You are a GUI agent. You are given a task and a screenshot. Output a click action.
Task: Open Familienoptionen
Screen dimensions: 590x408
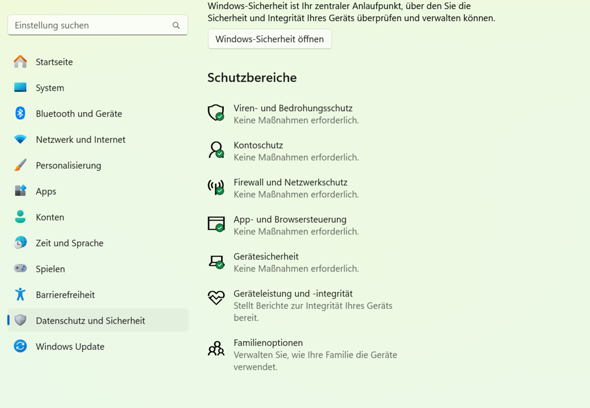click(x=268, y=343)
